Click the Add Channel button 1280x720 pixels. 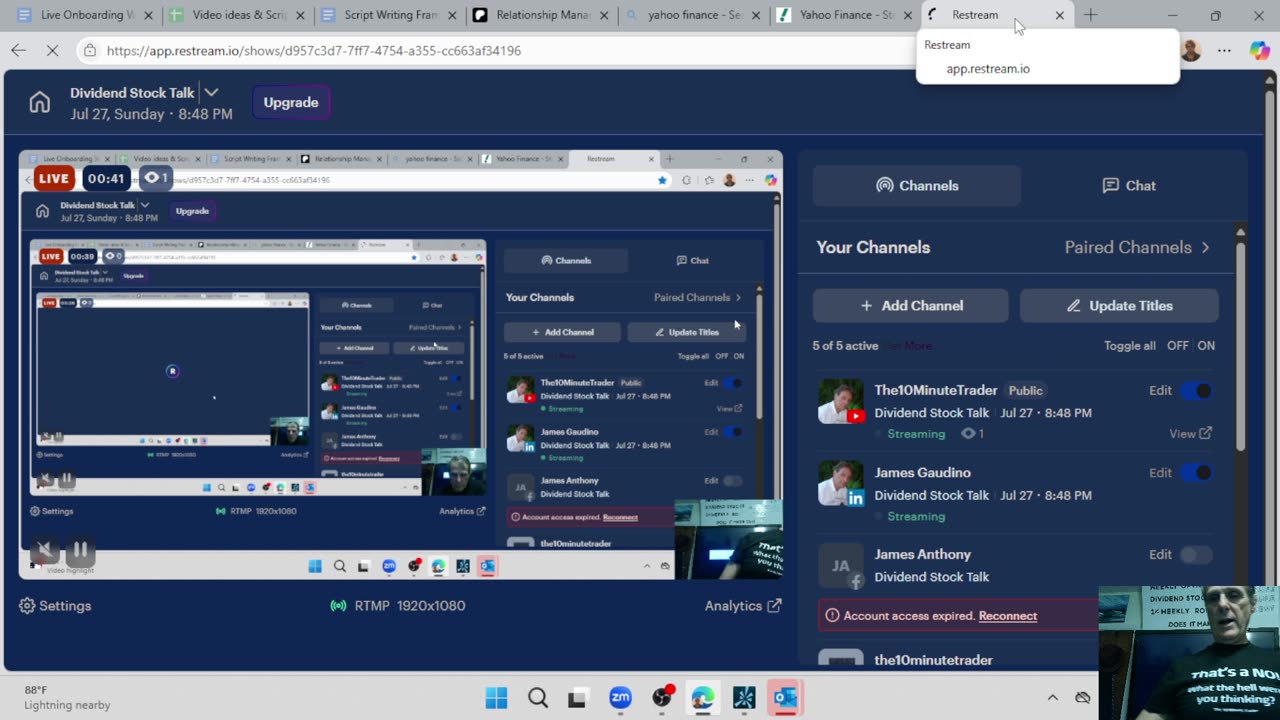pyautogui.click(x=910, y=306)
